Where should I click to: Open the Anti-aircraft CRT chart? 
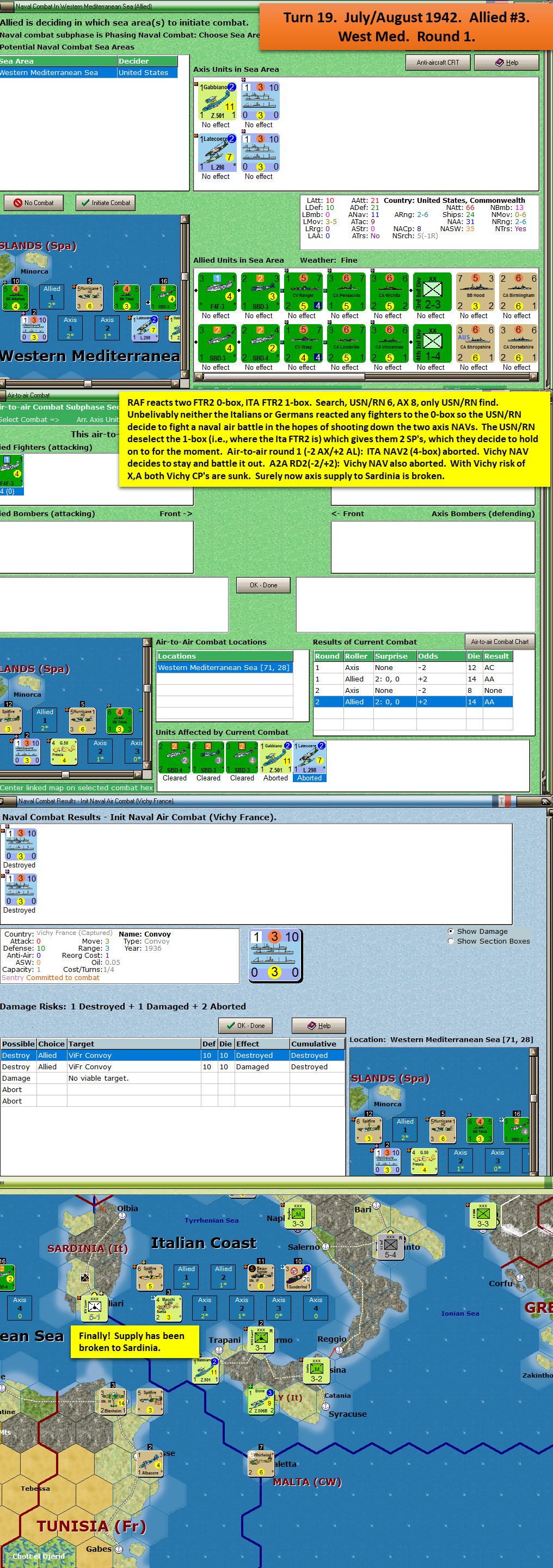tap(438, 62)
